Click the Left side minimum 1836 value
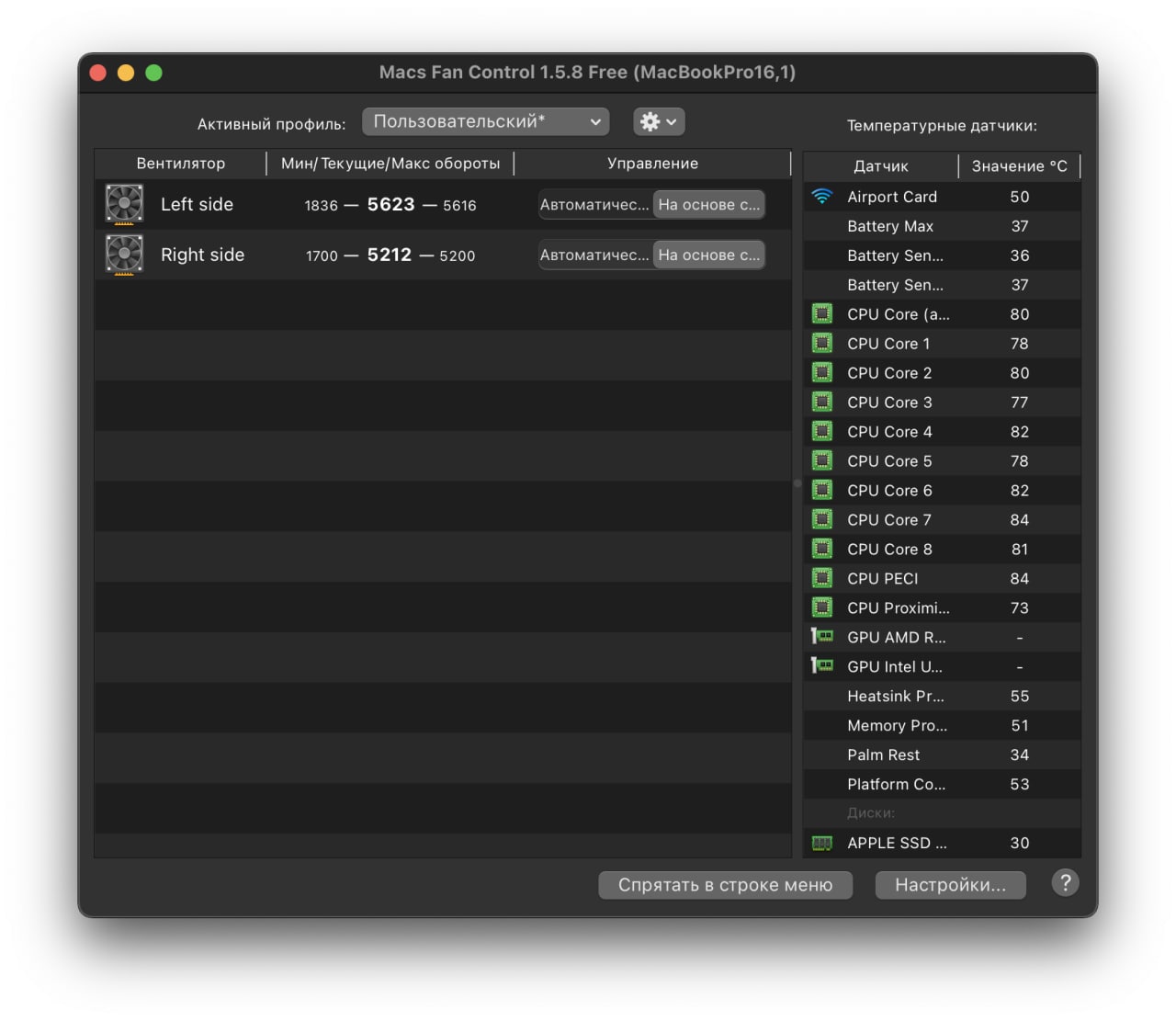The height and width of the screenshot is (1021, 1176). (x=322, y=206)
